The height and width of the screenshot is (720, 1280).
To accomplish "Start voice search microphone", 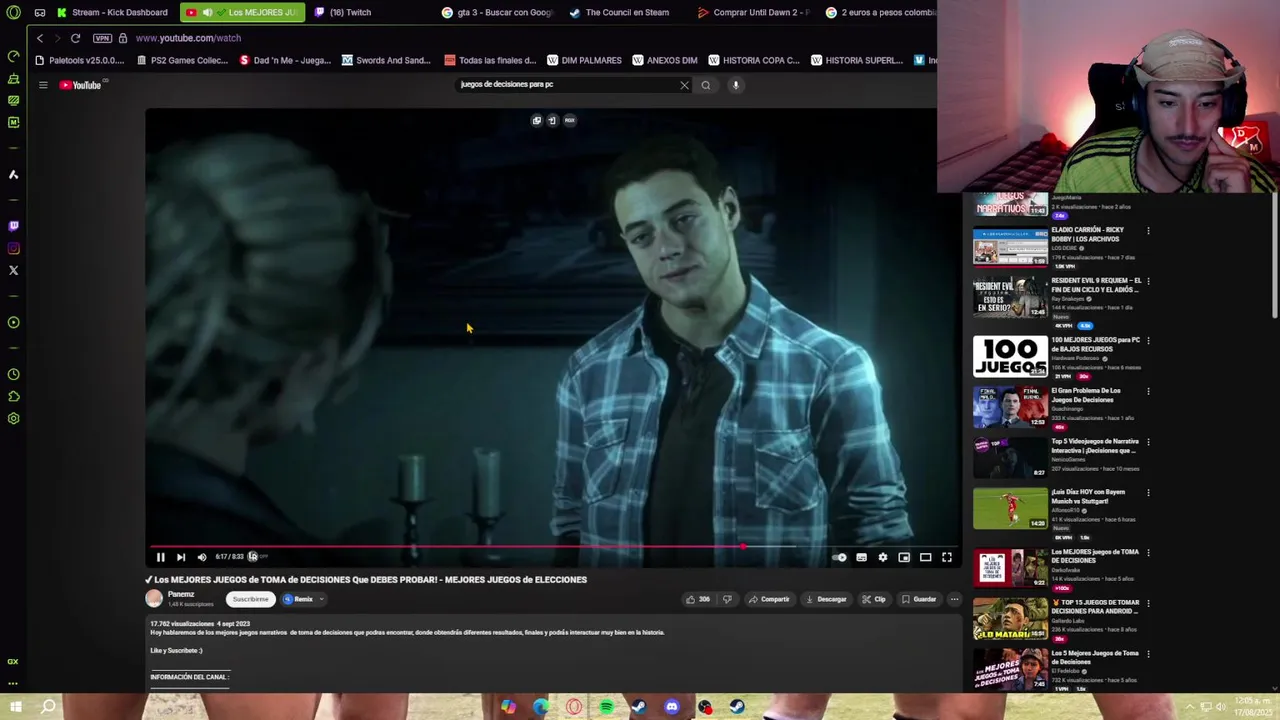I will 735,85.
